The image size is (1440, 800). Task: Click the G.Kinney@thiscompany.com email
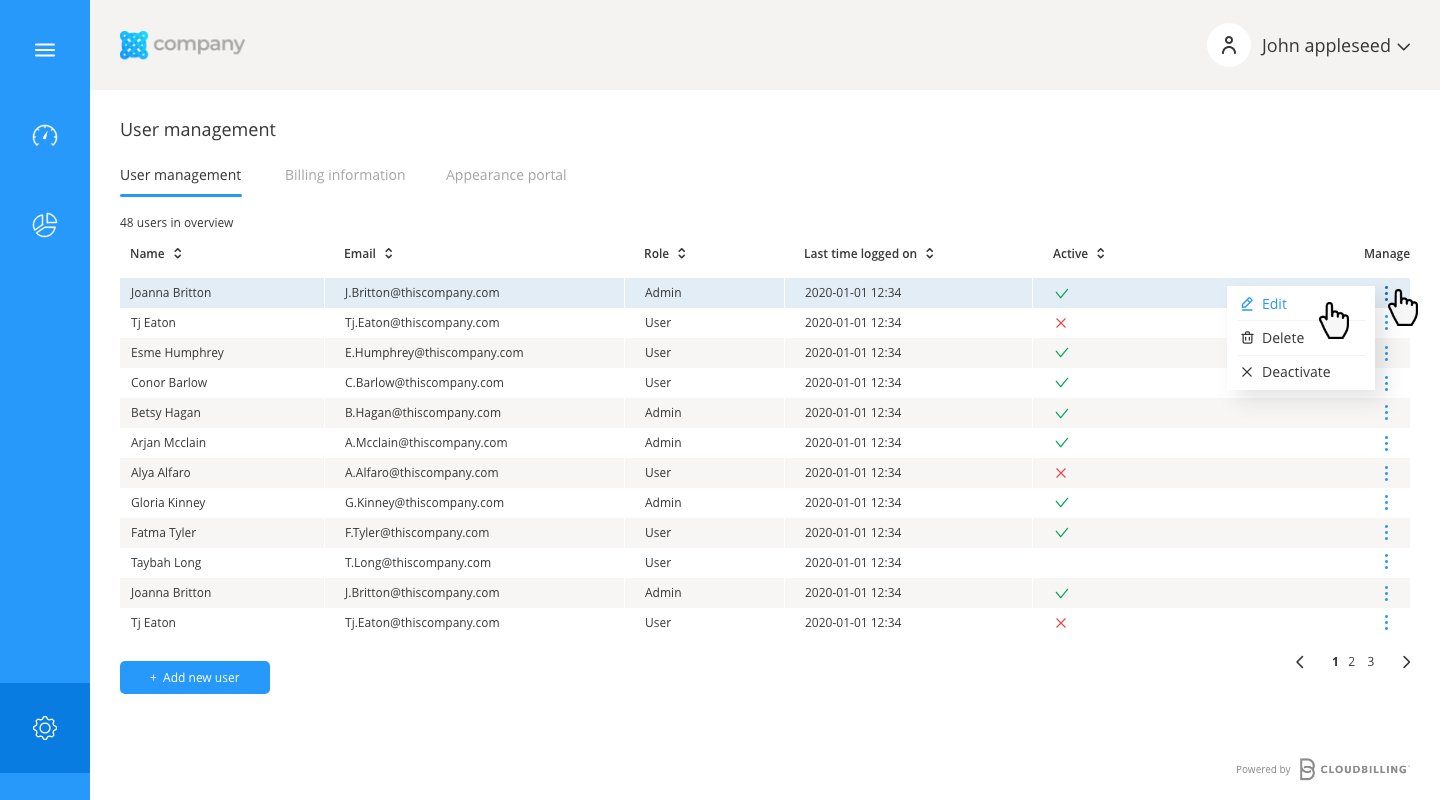tap(424, 503)
